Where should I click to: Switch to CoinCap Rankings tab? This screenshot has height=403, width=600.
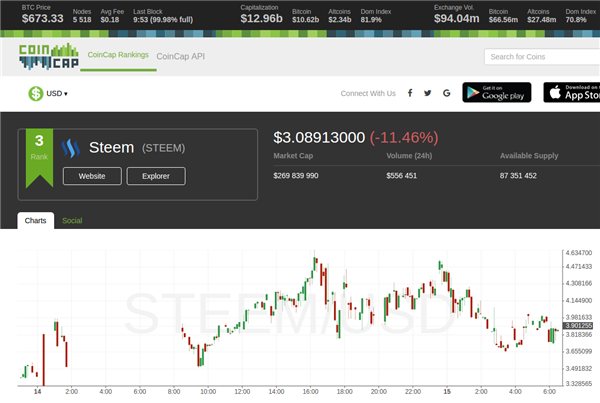coord(118,55)
